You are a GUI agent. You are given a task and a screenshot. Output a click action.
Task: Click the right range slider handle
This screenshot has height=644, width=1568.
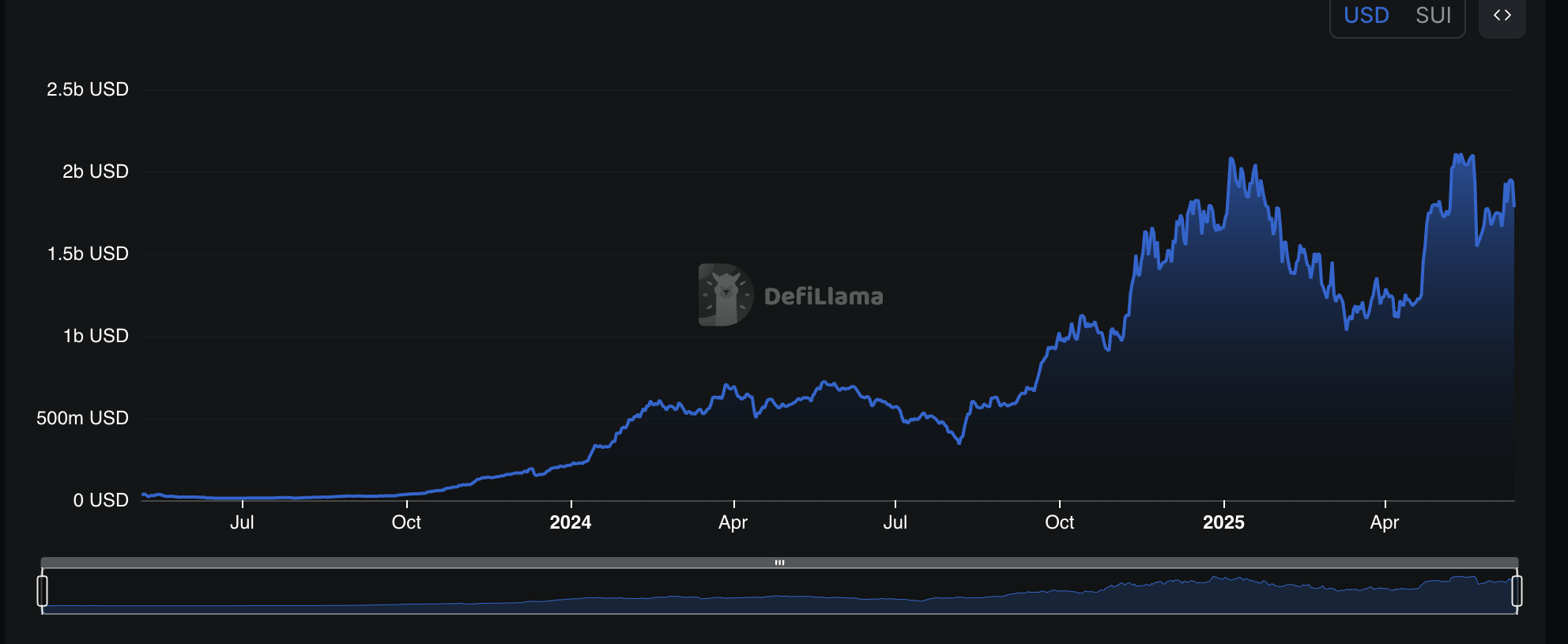(x=1517, y=591)
